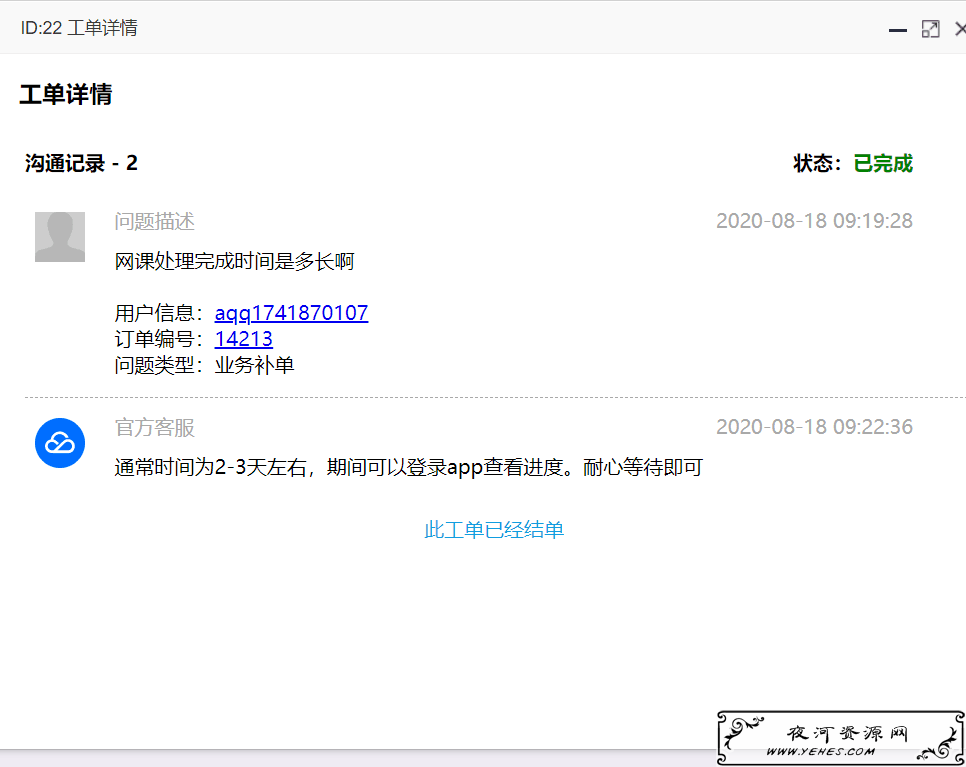Click the 业务补单 problem type value

[254, 365]
